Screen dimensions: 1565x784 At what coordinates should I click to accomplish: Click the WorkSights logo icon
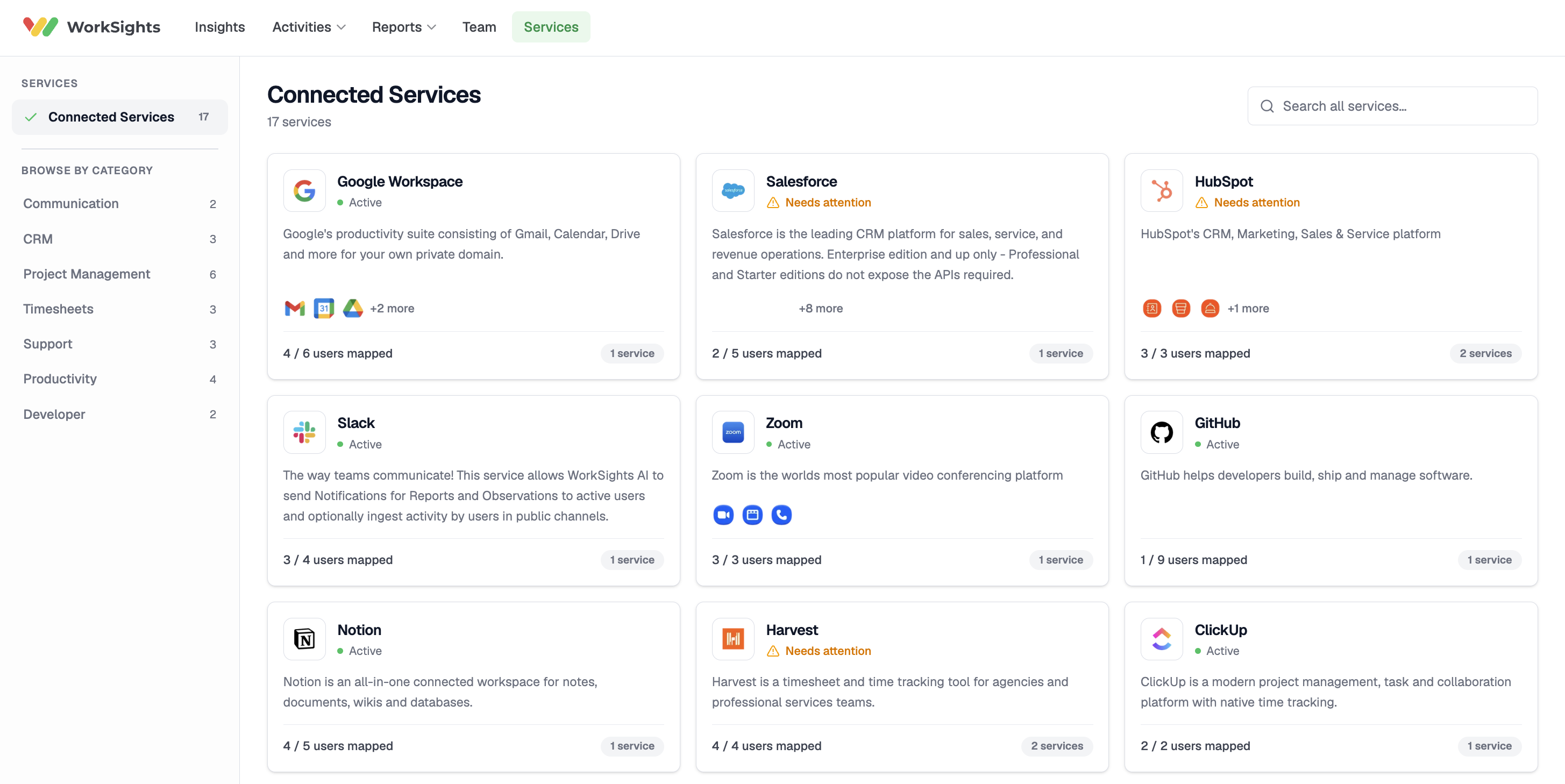[x=40, y=27]
